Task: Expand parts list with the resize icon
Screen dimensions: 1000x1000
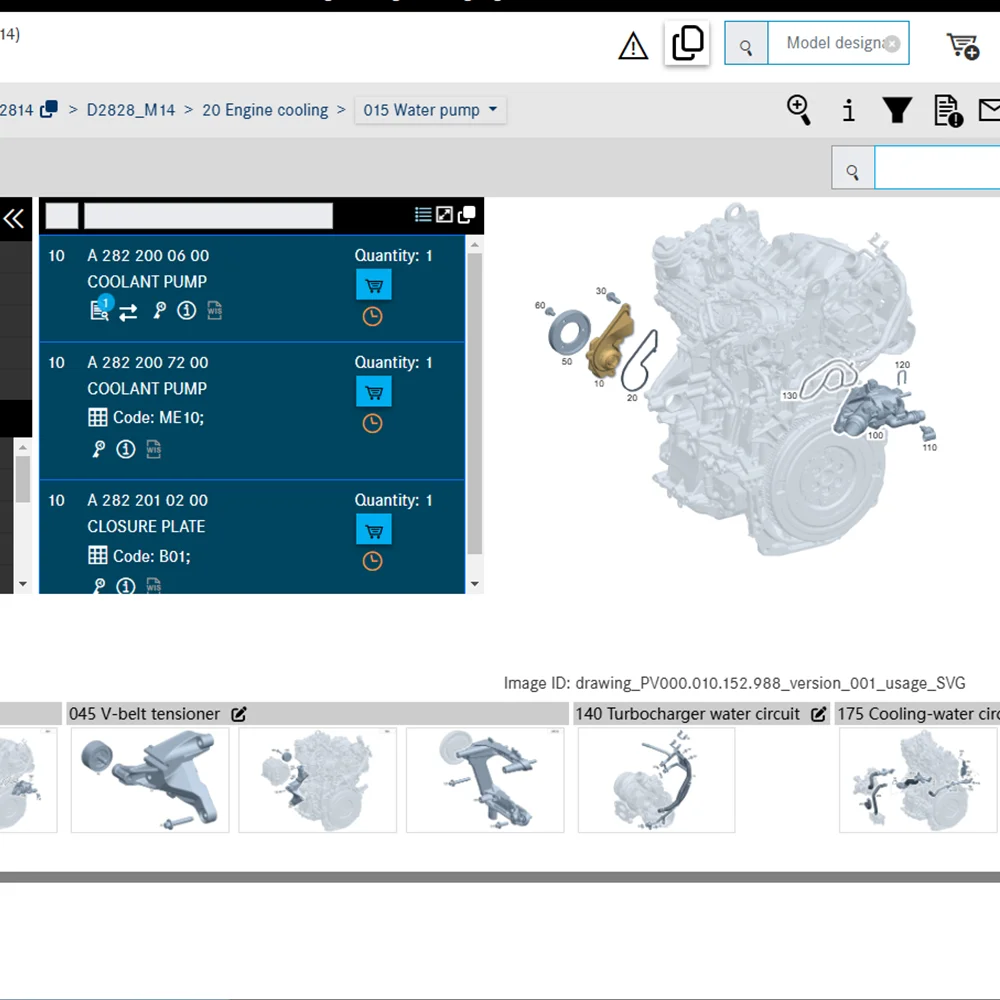Action: click(445, 214)
